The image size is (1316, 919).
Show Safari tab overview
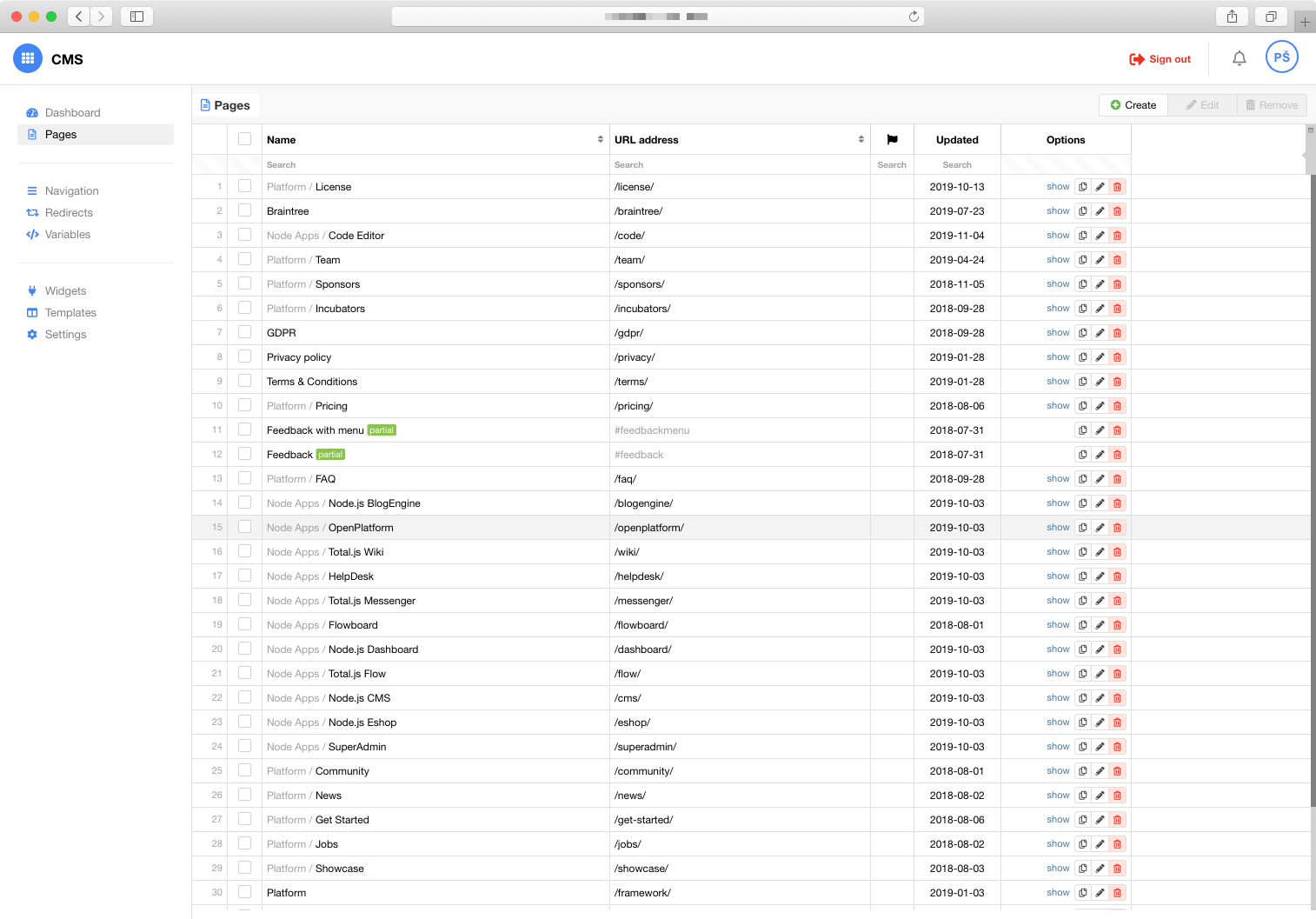pyautogui.click(x=1271, y=17)
